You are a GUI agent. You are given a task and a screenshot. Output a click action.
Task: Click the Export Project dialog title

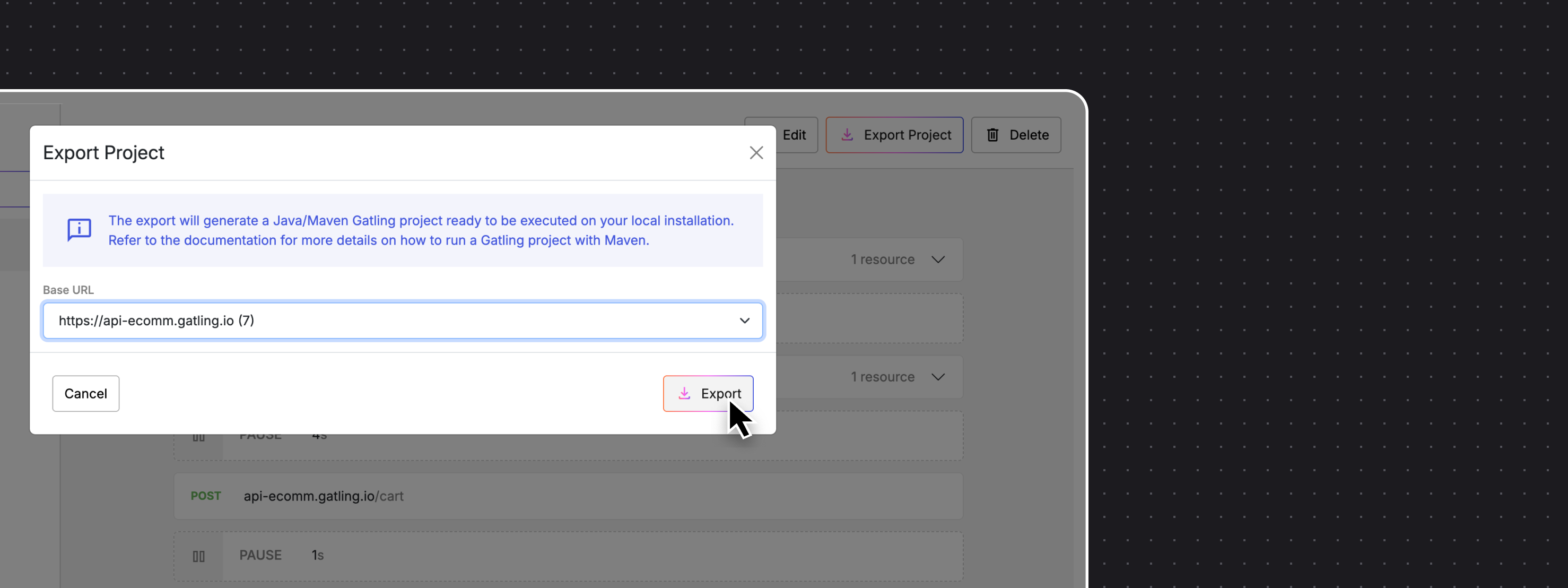pos(103,153)
